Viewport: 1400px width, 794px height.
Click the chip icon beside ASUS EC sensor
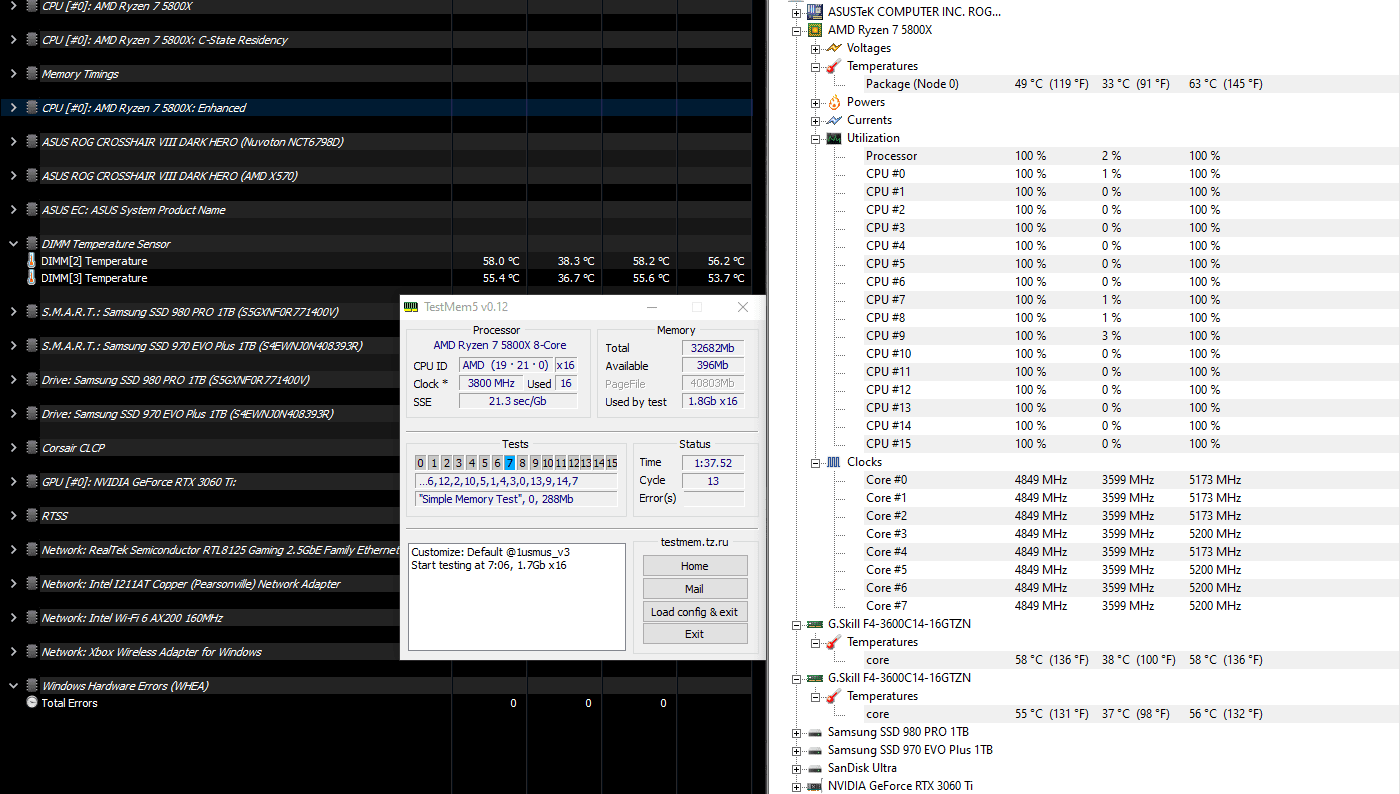click(x=31, y=210)
